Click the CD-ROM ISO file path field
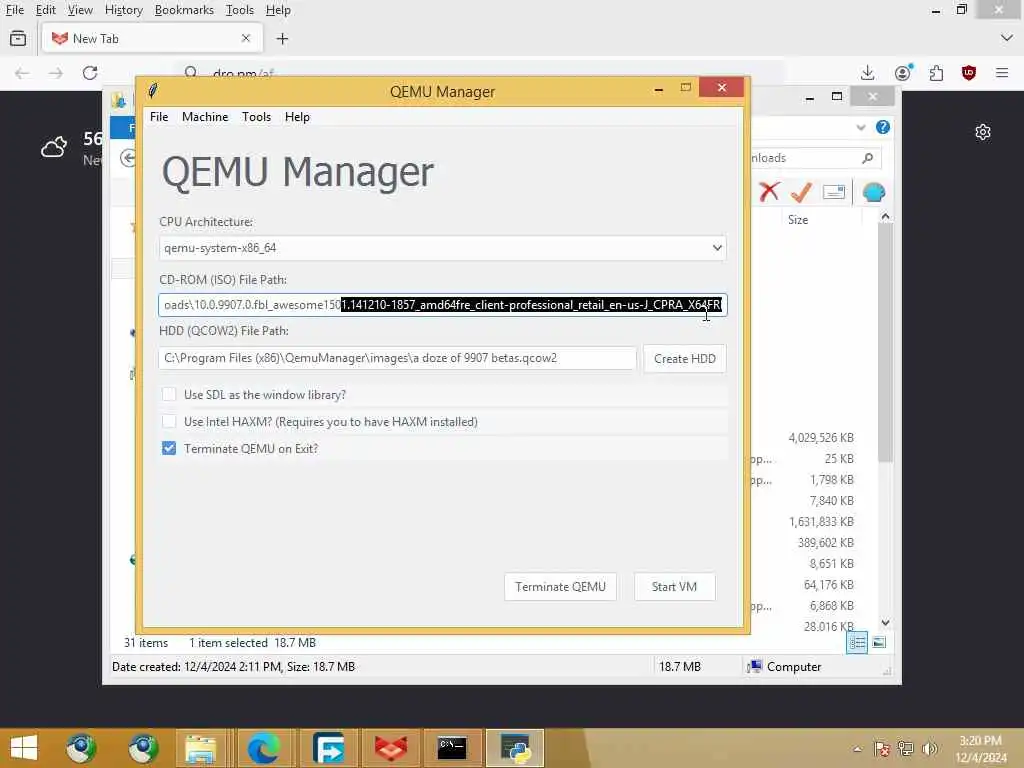This screenshot has width=1024, height=768. pos(442,305)
